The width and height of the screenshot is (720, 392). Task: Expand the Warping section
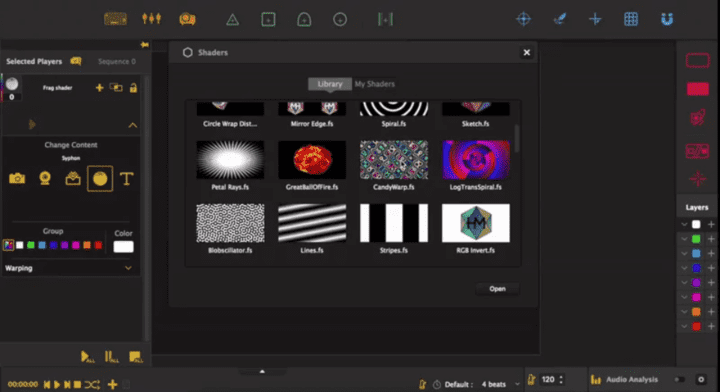(x=128, y=268)
